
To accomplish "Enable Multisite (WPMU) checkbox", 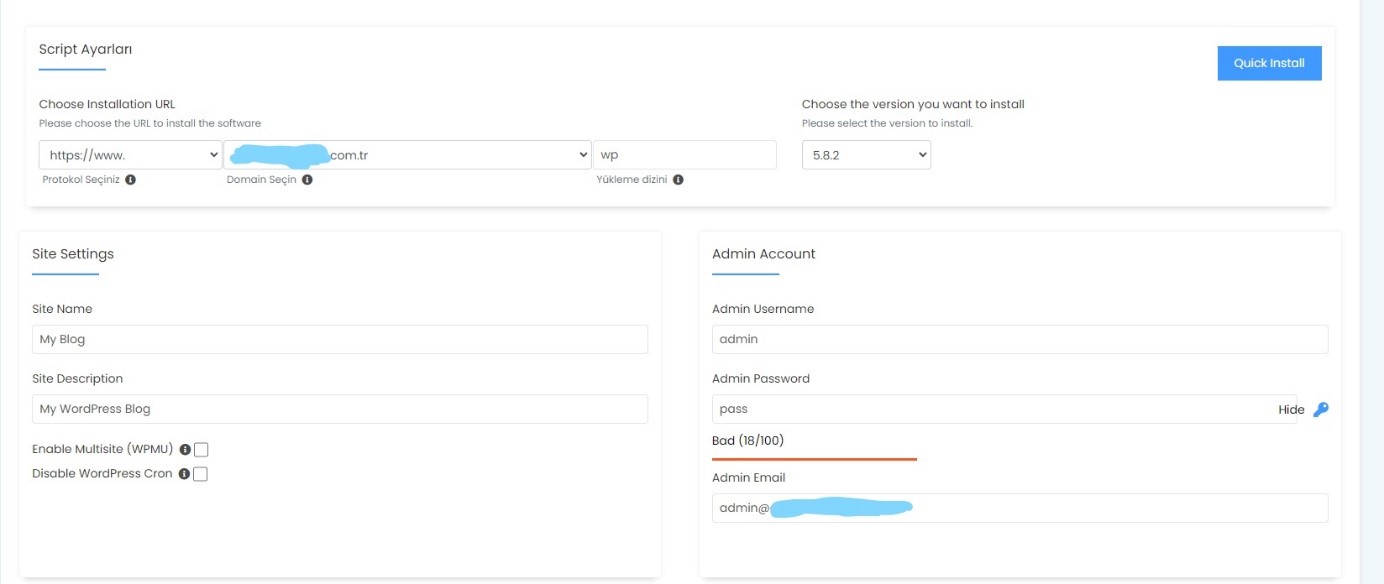I will pyautogui.click(x=201, y=450).
